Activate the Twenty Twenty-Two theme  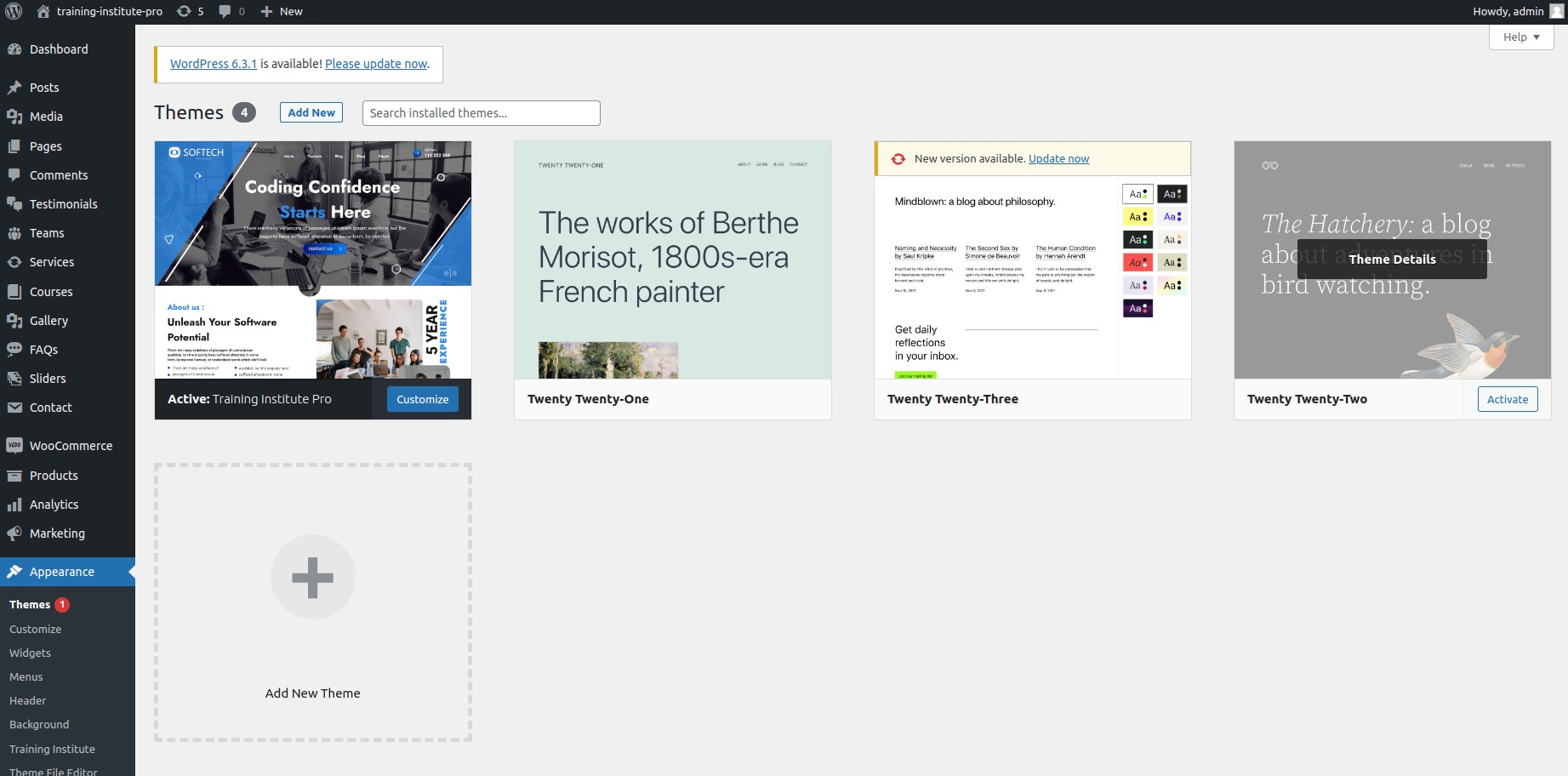pyautogui.click(x=1508, y=399)
